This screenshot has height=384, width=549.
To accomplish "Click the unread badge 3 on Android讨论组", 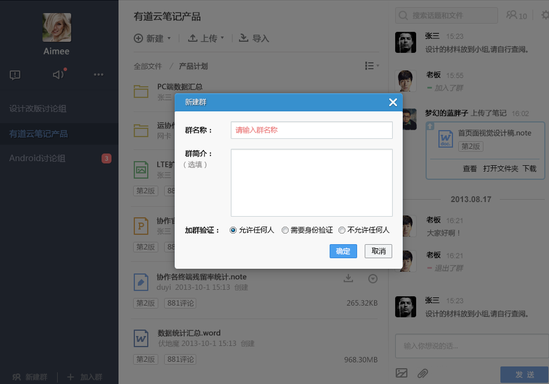I will pos(106,159).
